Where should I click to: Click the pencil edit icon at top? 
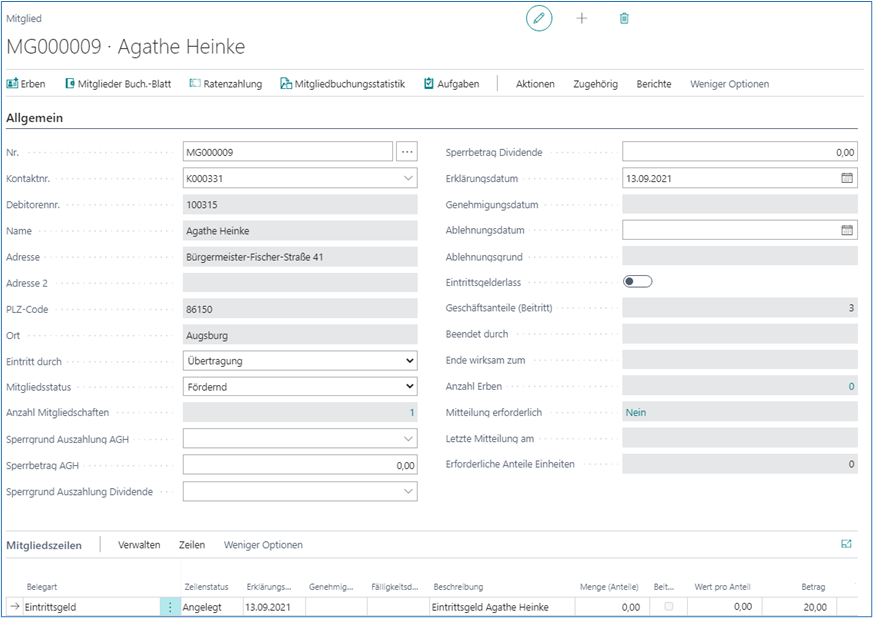pos(539,18)
